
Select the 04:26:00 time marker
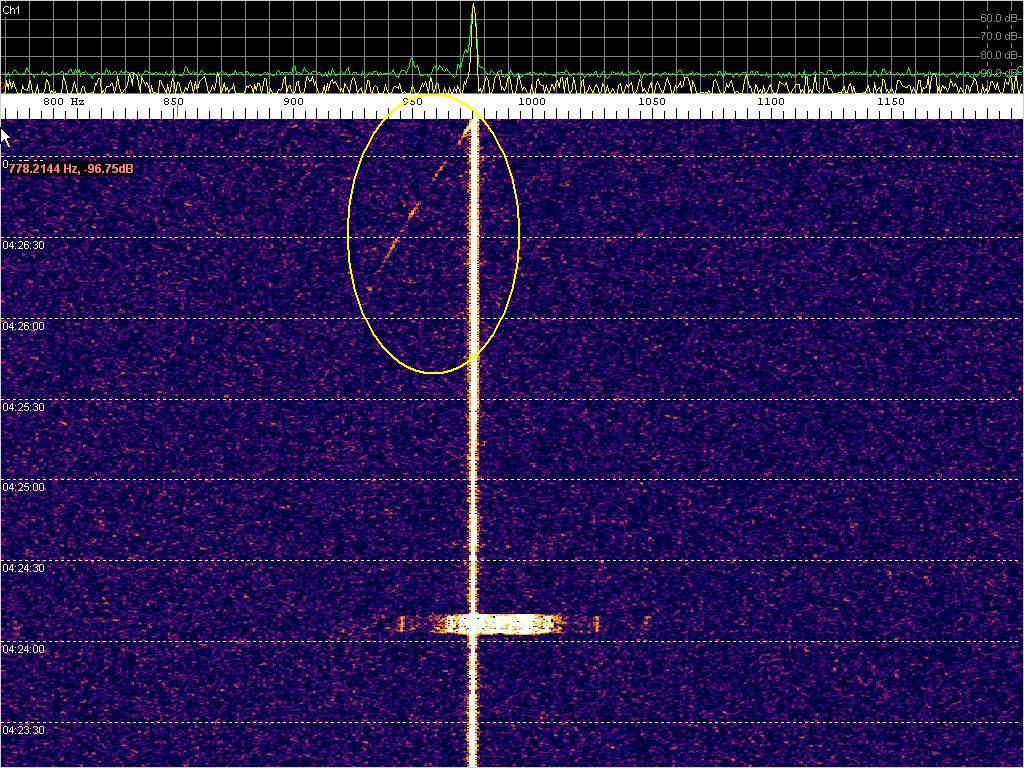[24, 326]
